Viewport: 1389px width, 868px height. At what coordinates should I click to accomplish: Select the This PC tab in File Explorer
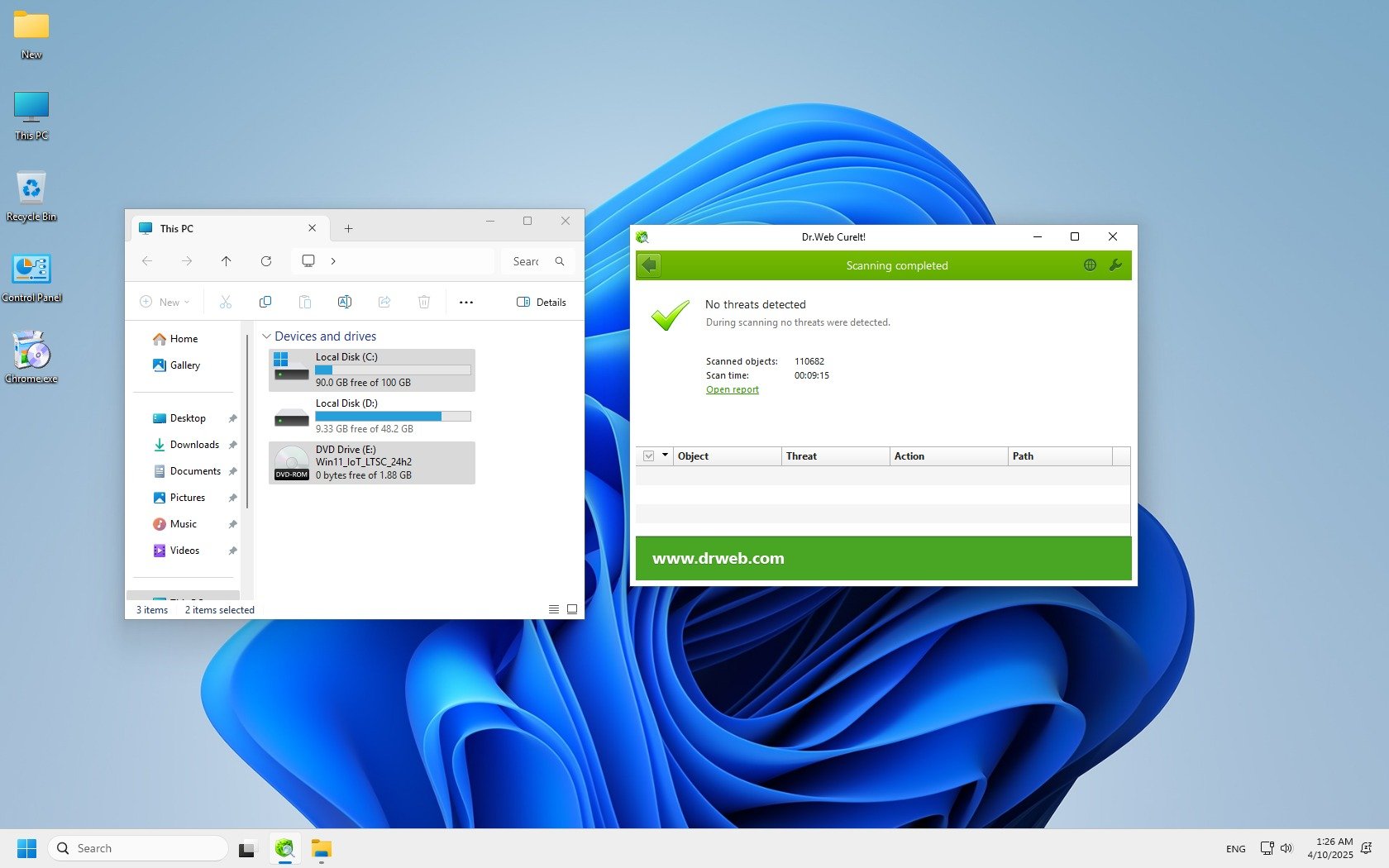pos(230,228)
